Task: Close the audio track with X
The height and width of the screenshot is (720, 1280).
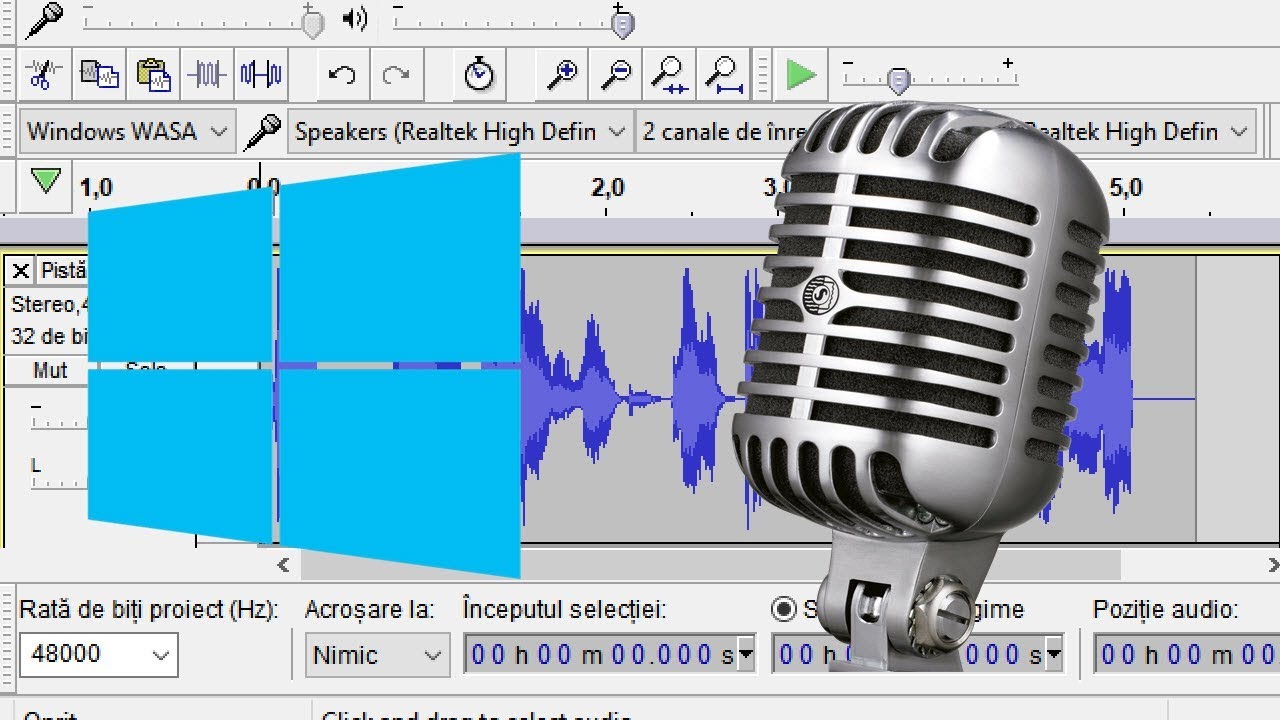Action: [20, 271]
